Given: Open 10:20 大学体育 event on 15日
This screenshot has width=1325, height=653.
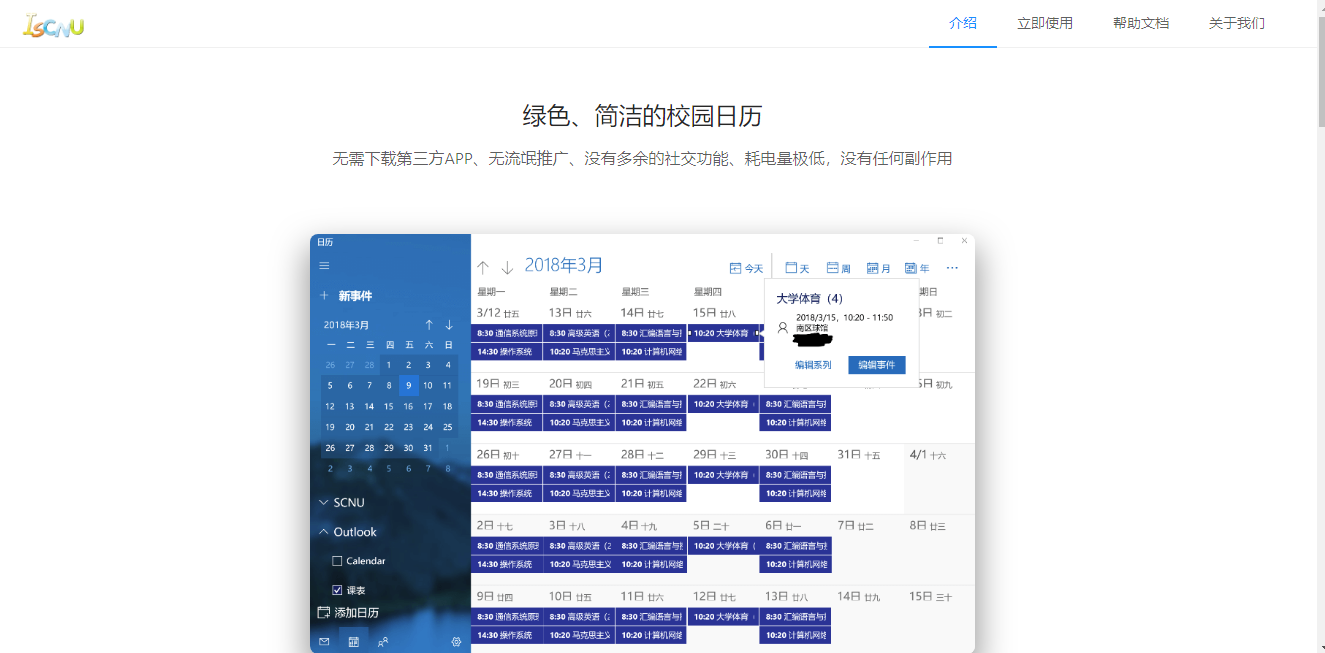Looking at the screenshot, I should click(x=723, y=333).
